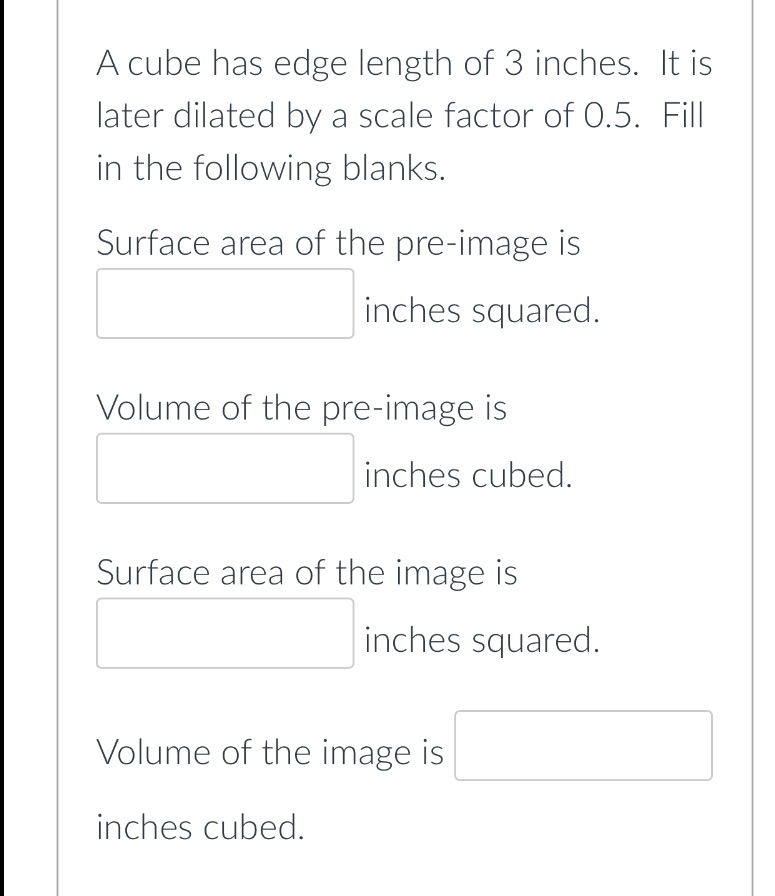The image size is (775, 896).
Task: Click the 'inches squared' text after first blank
Action: pos(480,311)
